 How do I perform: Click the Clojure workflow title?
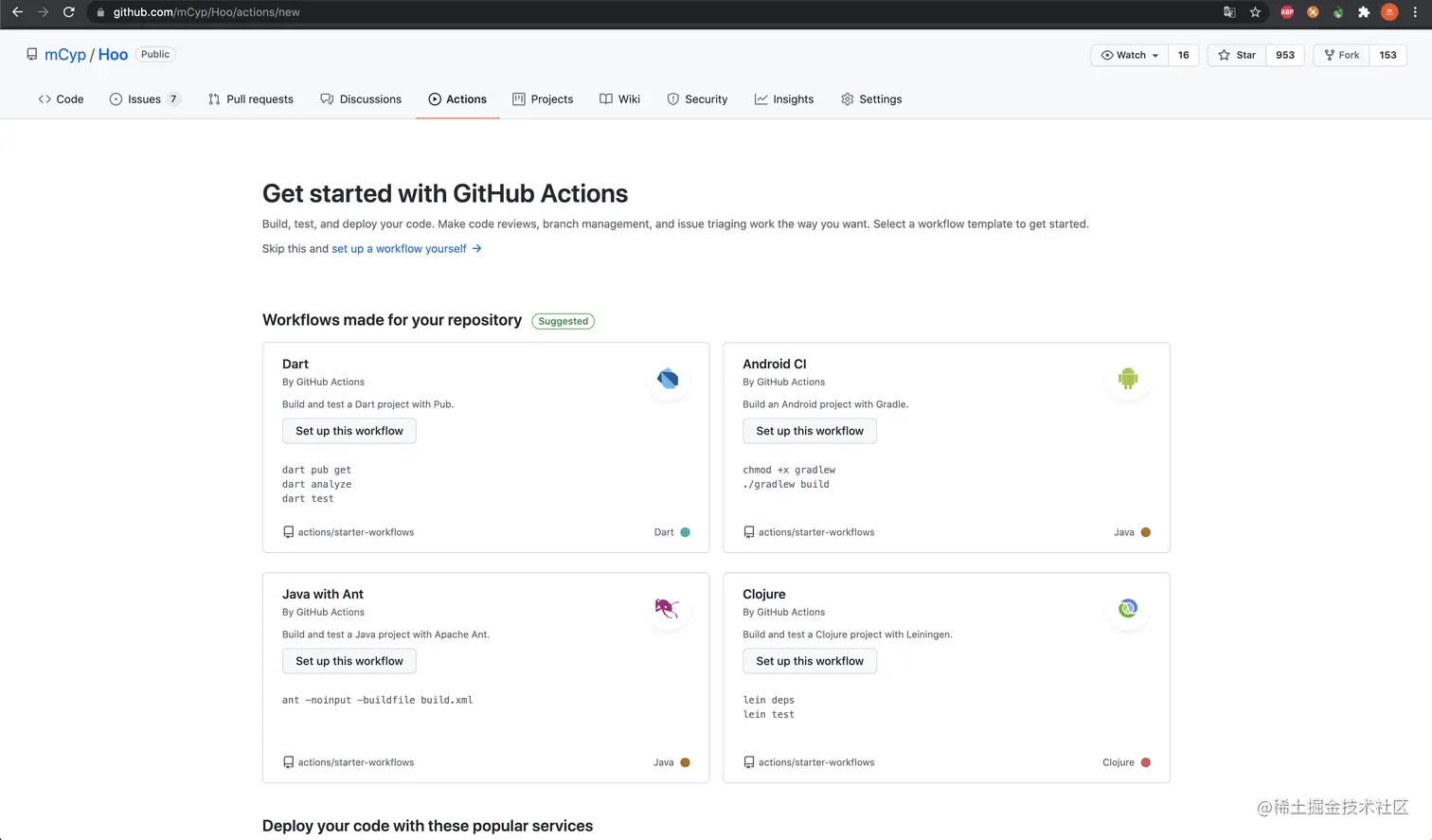[764, 594]
